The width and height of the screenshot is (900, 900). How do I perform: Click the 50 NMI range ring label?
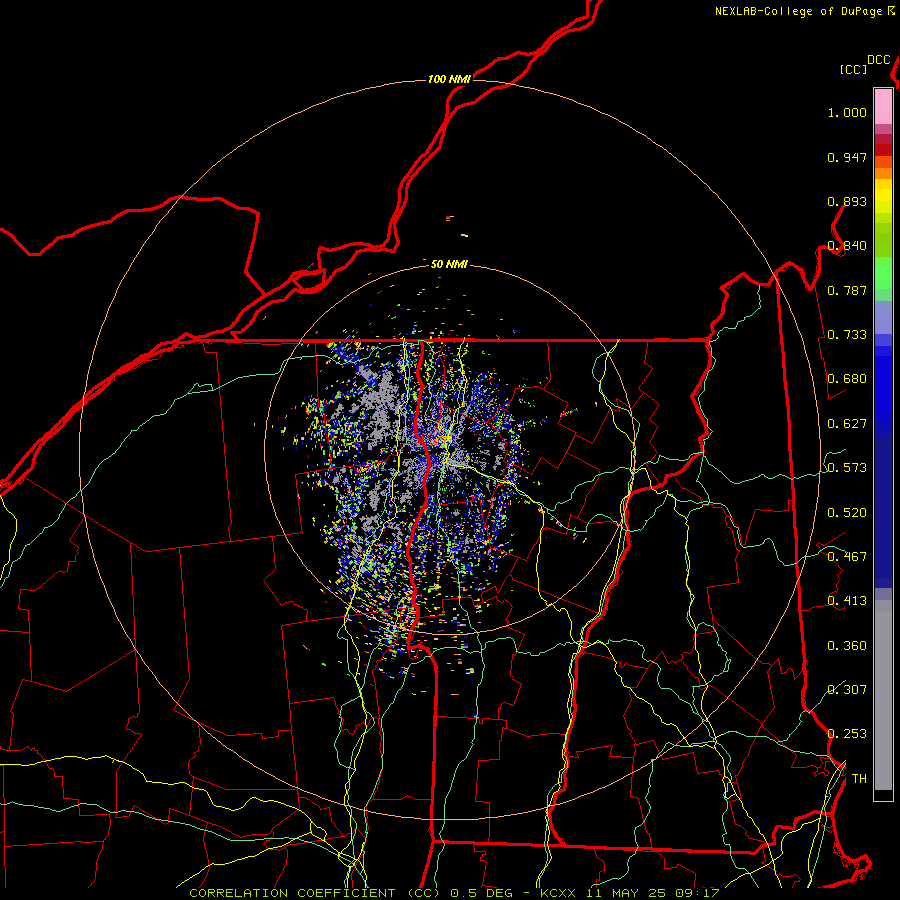tap(449, 264)
